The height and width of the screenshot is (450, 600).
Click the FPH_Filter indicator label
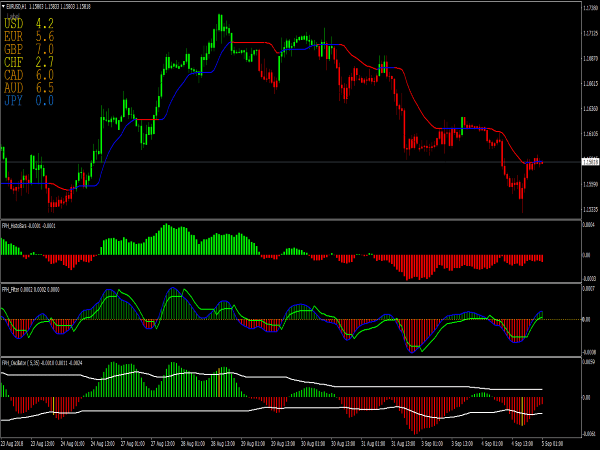click(x=10, y=290)
